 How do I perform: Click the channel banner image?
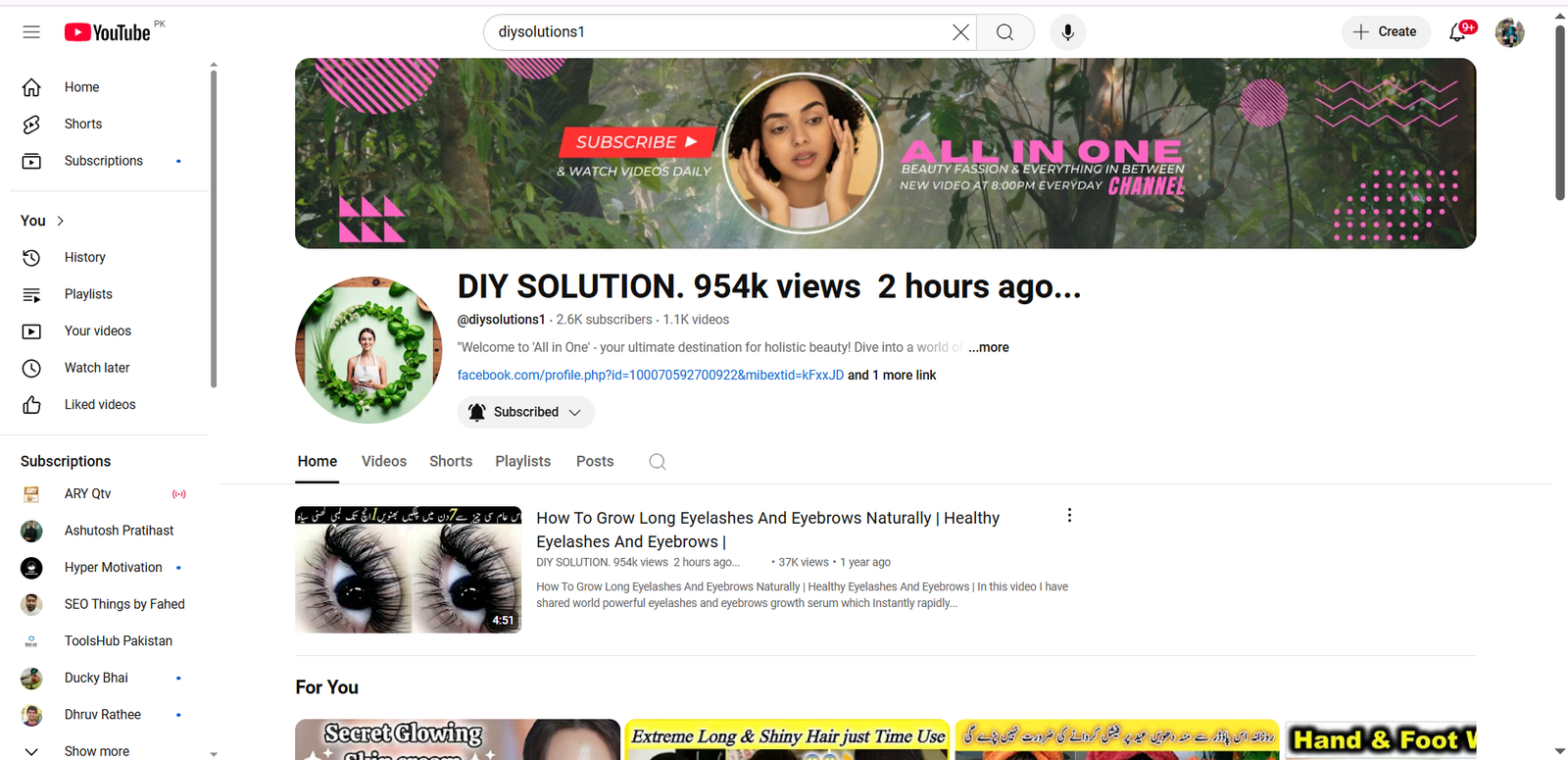[885, 153]
